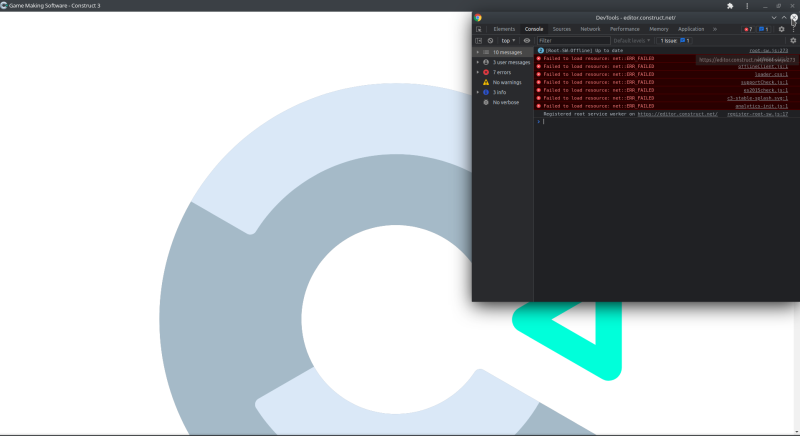Screen dimensions: 800x436
Task: Switch to the Console tab
Action: pyautogui.click(x=534, y=29)
